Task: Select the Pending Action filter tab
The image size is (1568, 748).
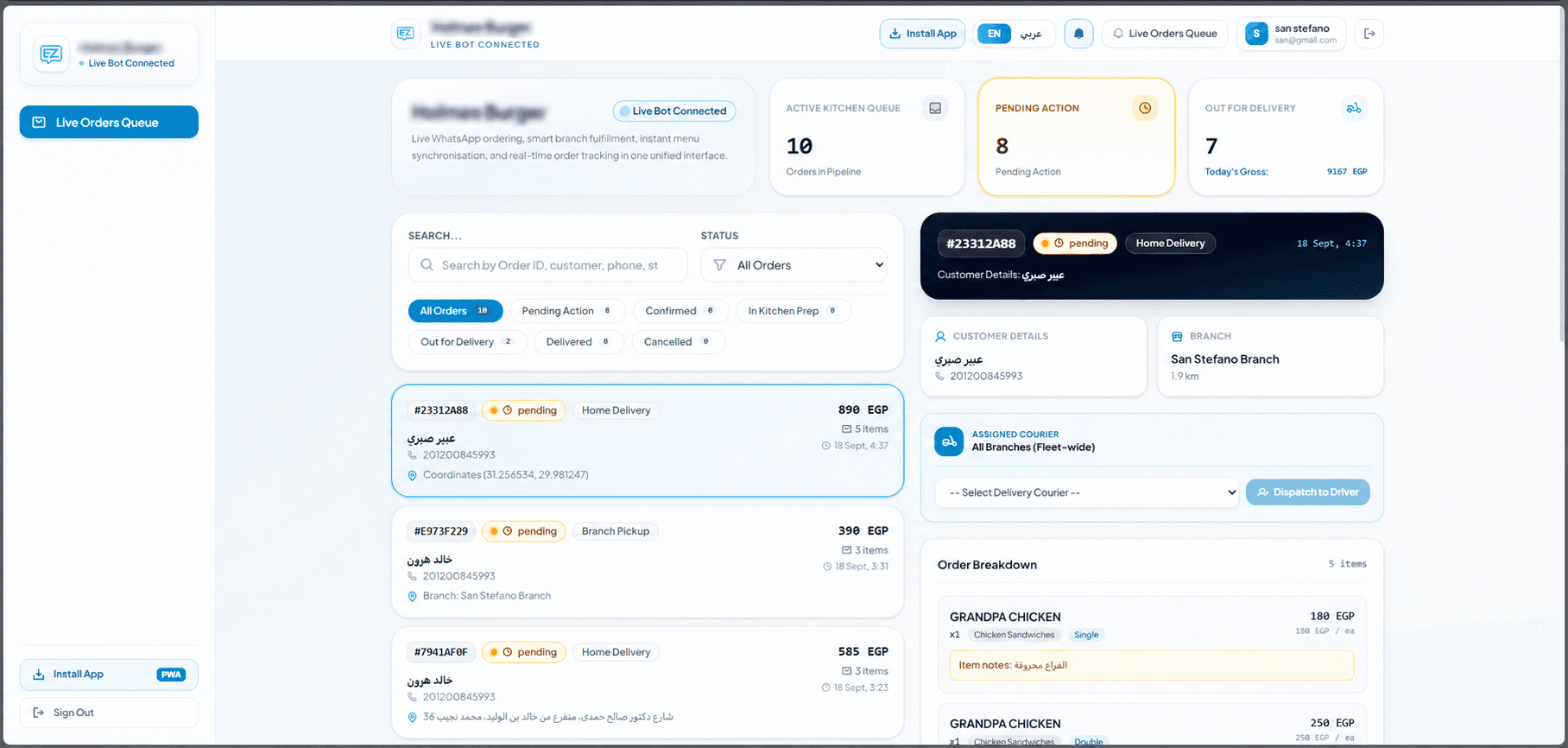Action: pyautogui.click(x=567, y=311)
